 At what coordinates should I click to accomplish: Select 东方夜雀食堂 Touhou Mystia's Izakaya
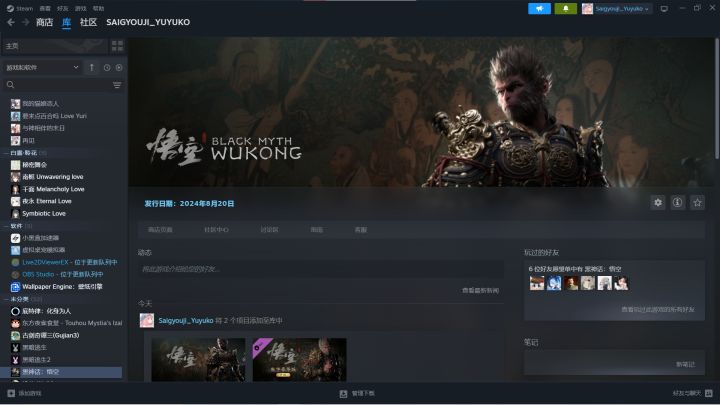pos(67,323)
